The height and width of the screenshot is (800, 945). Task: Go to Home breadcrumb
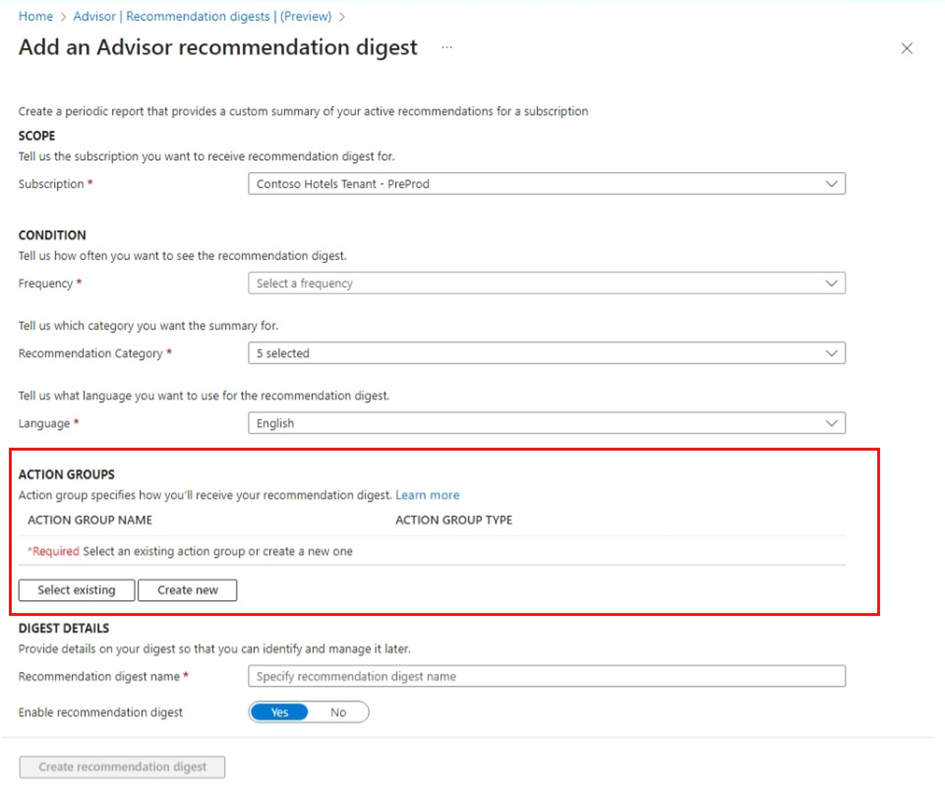click(36, 16)
